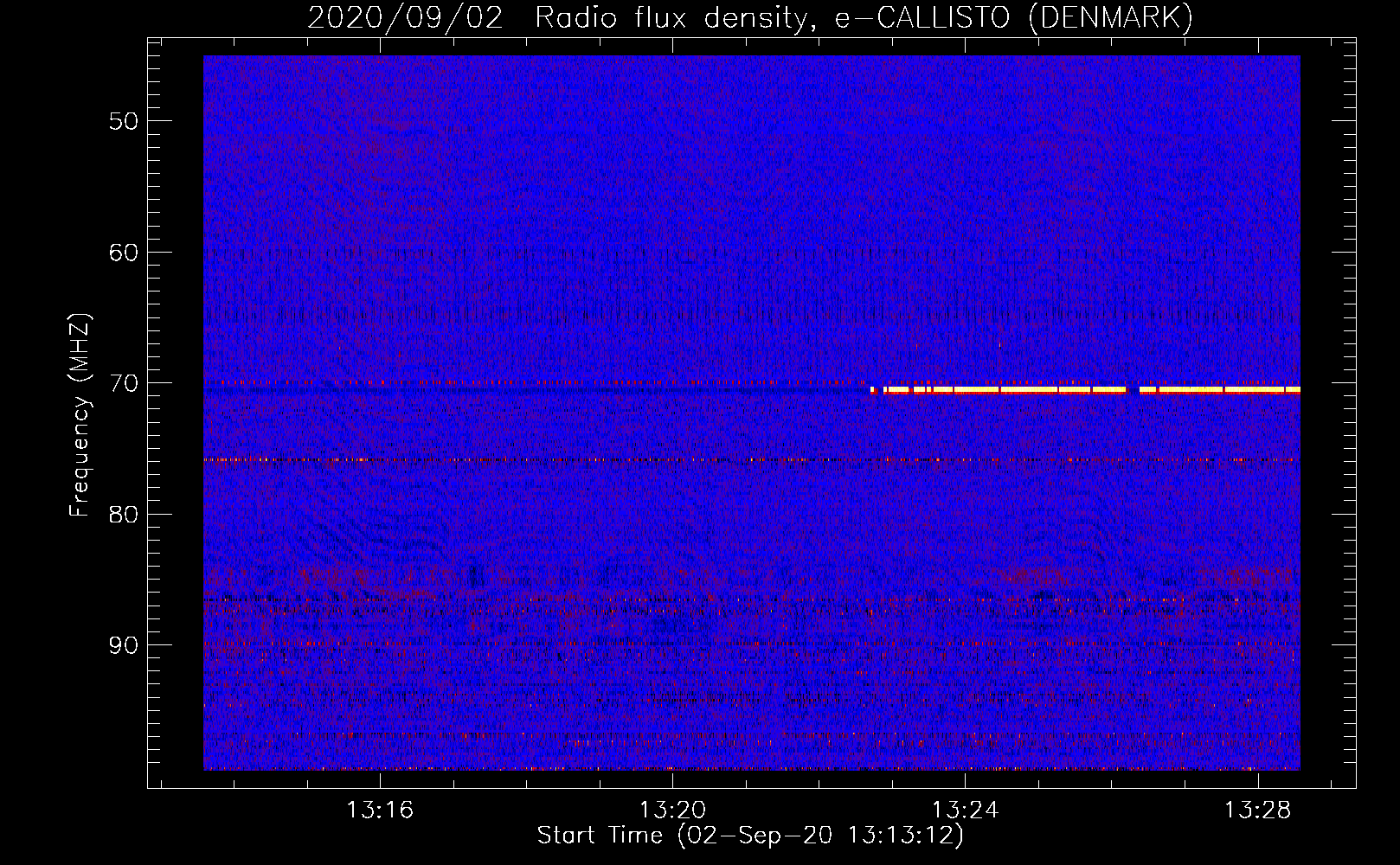
Task: Select the 'Frequency (MHZ)' axis label
Action: 80,415
